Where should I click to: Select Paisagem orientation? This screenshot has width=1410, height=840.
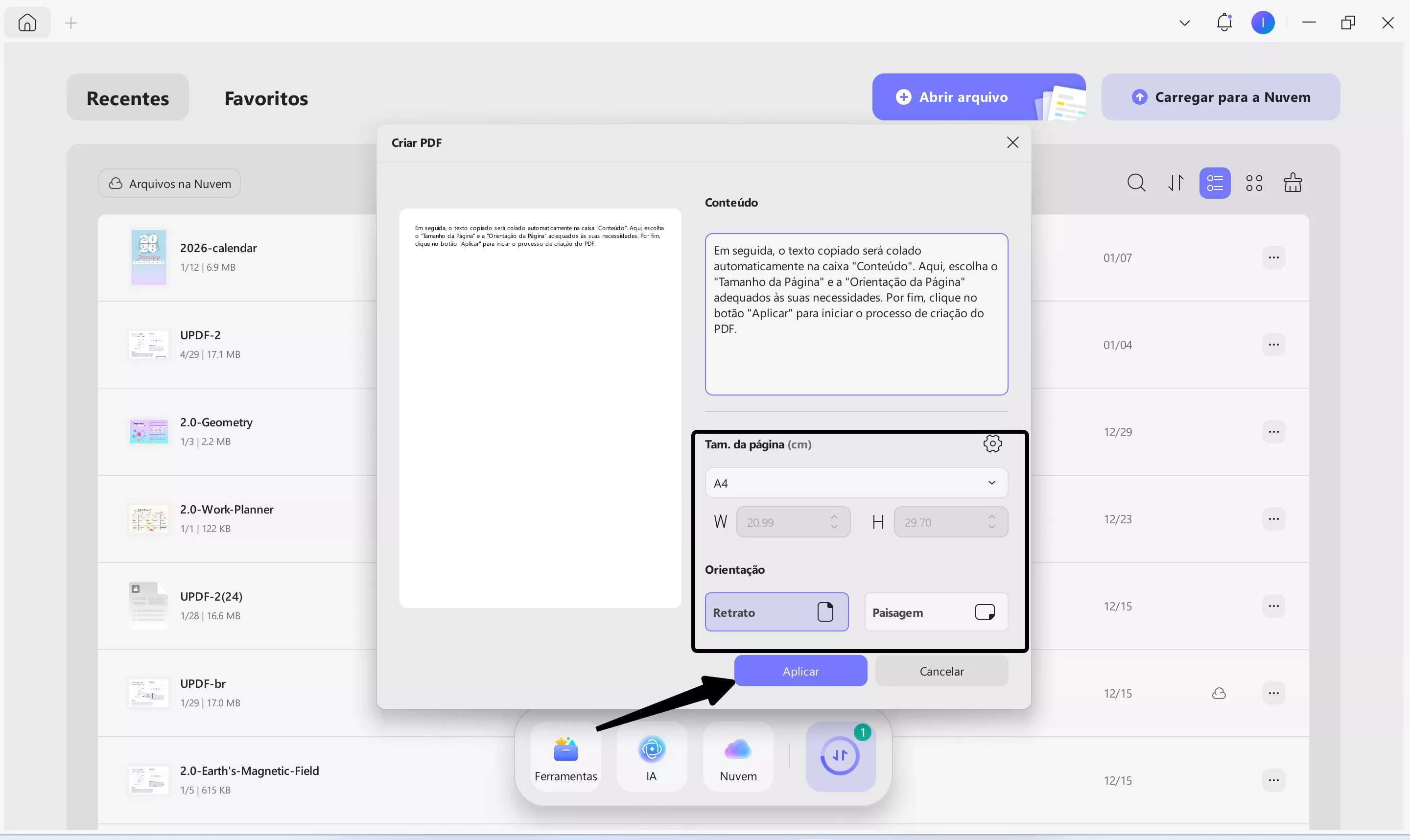tap(935, 612)
